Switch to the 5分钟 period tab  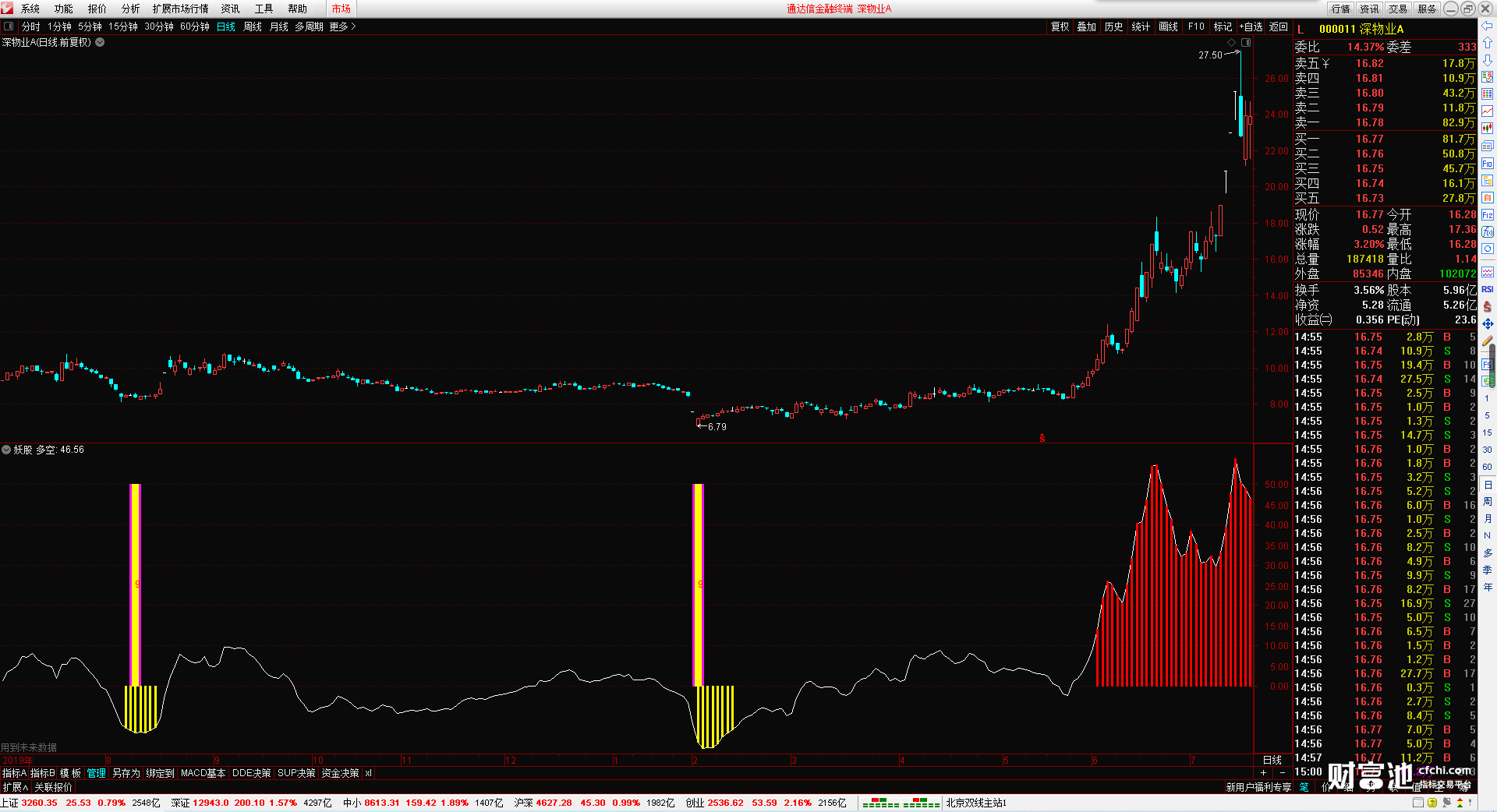tap(90, 26)
